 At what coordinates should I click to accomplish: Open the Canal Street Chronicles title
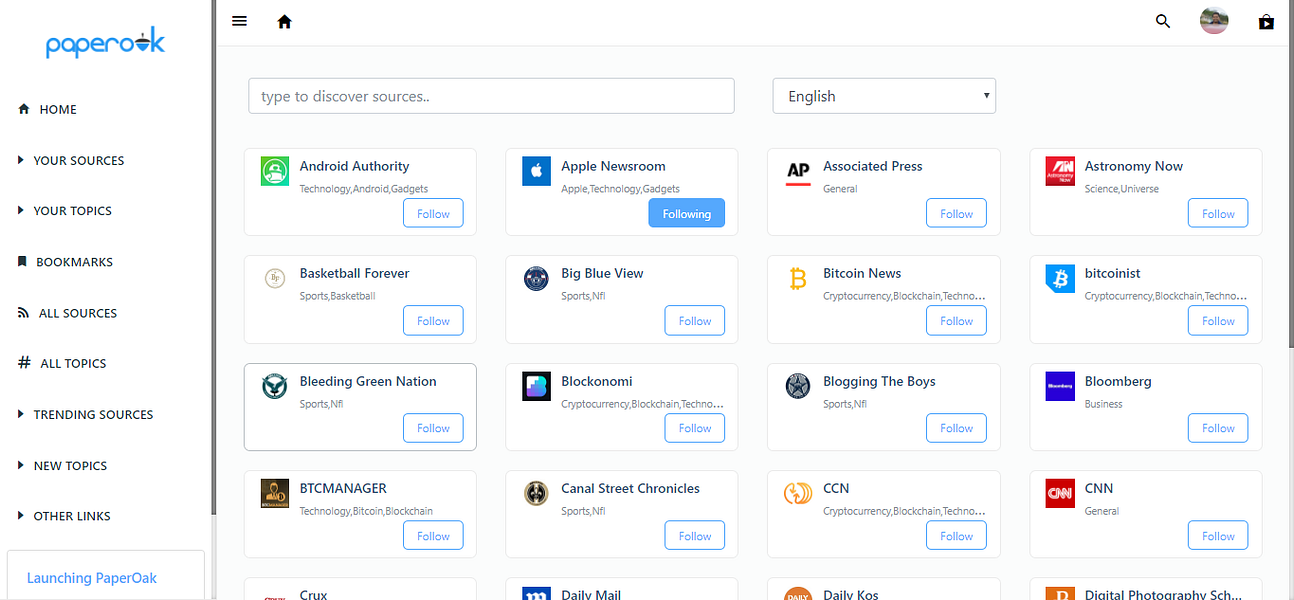tap(630, 488)
